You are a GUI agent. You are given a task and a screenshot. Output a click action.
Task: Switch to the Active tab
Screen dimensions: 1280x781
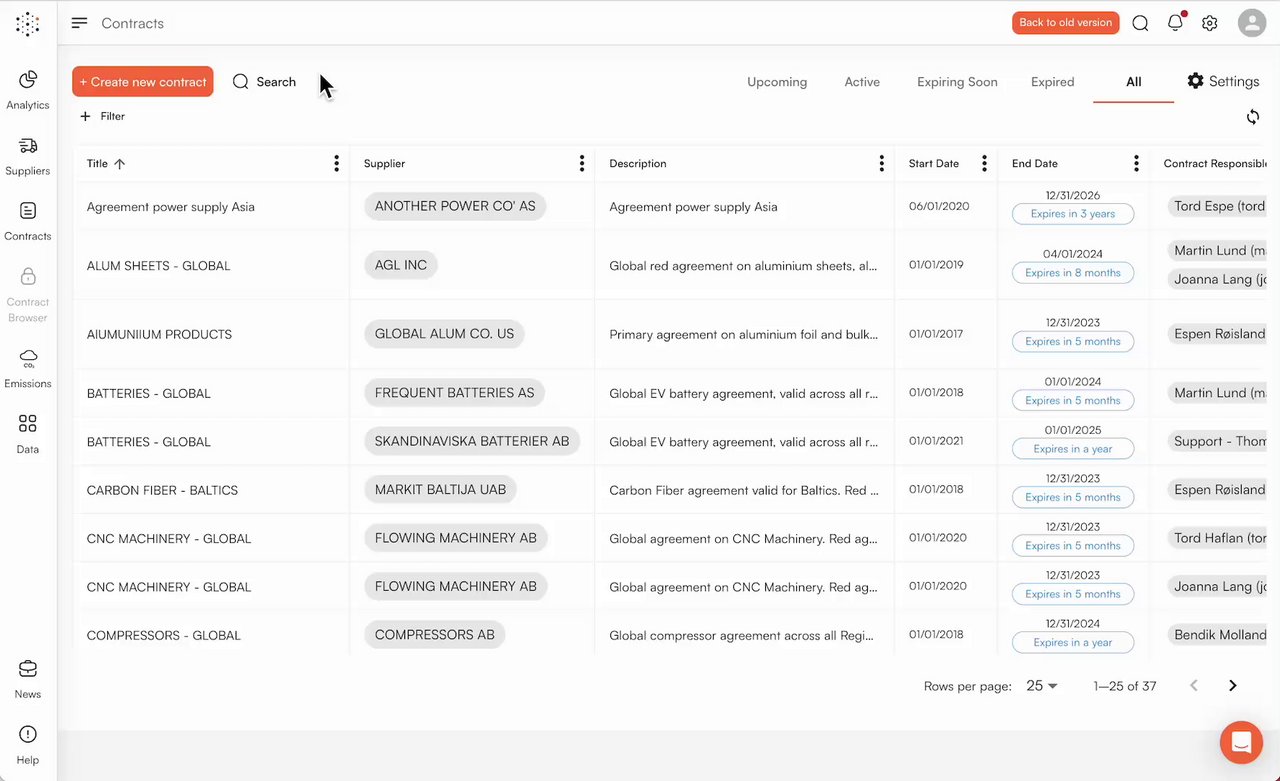(x=862, y=82)
